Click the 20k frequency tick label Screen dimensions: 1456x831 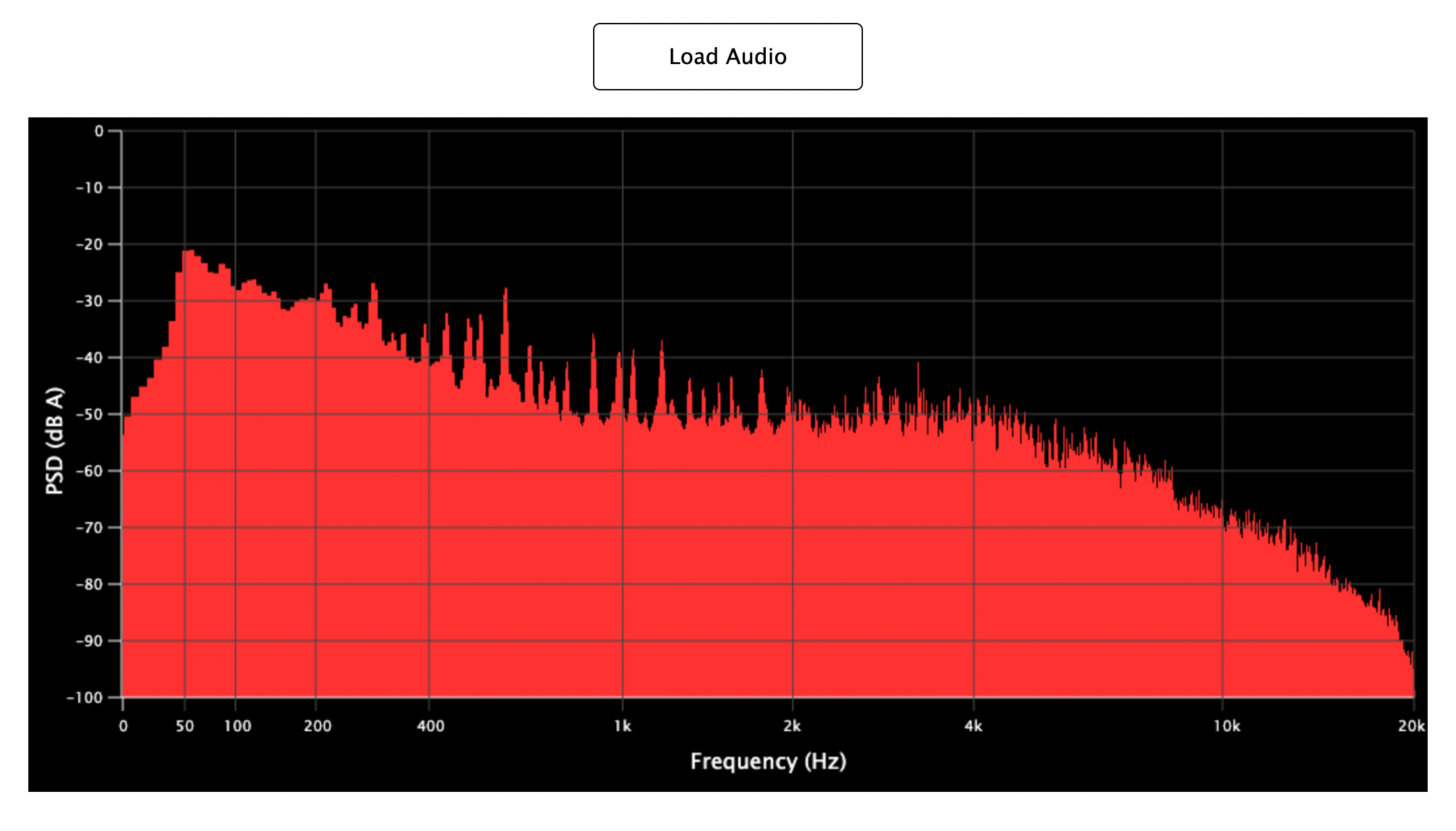pyautogui.click(x=1411, y=726)
